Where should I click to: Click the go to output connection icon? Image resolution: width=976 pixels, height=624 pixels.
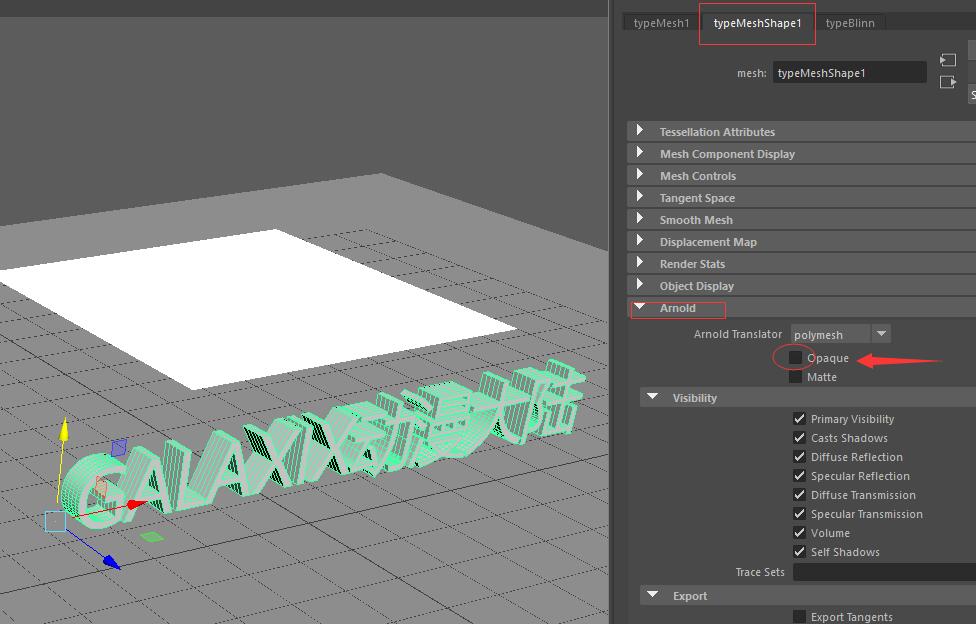(947, 82)
